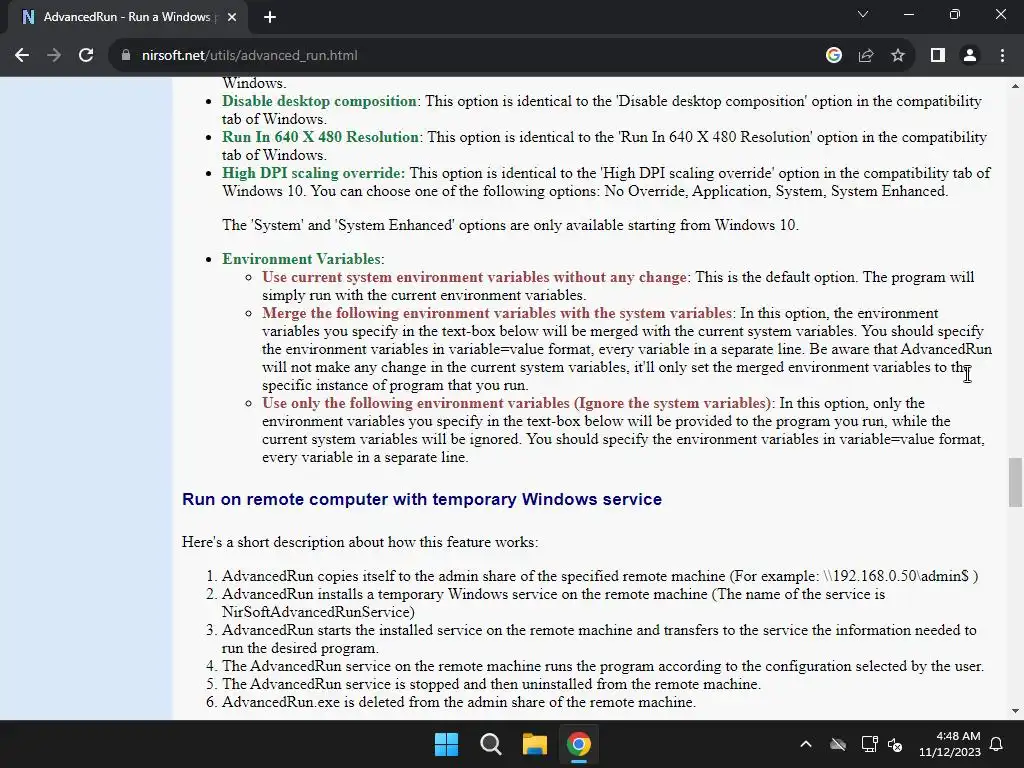Screen dimensions: 1024x768
Task: Open taskbar Search
Action: pos(490,744)
